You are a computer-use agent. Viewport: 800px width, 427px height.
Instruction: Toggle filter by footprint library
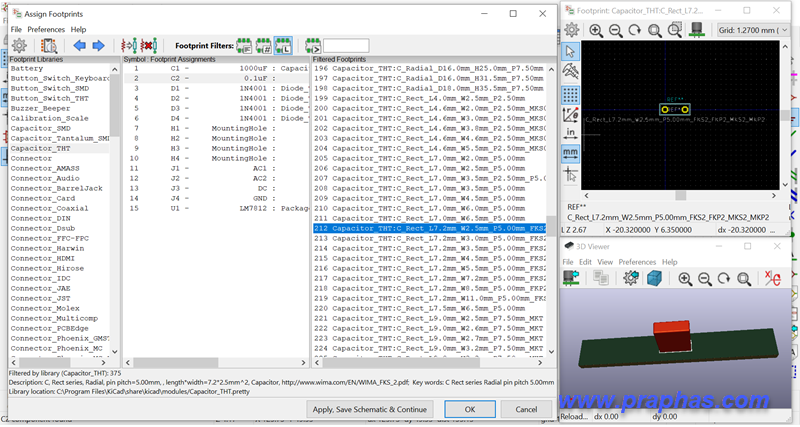285,46
